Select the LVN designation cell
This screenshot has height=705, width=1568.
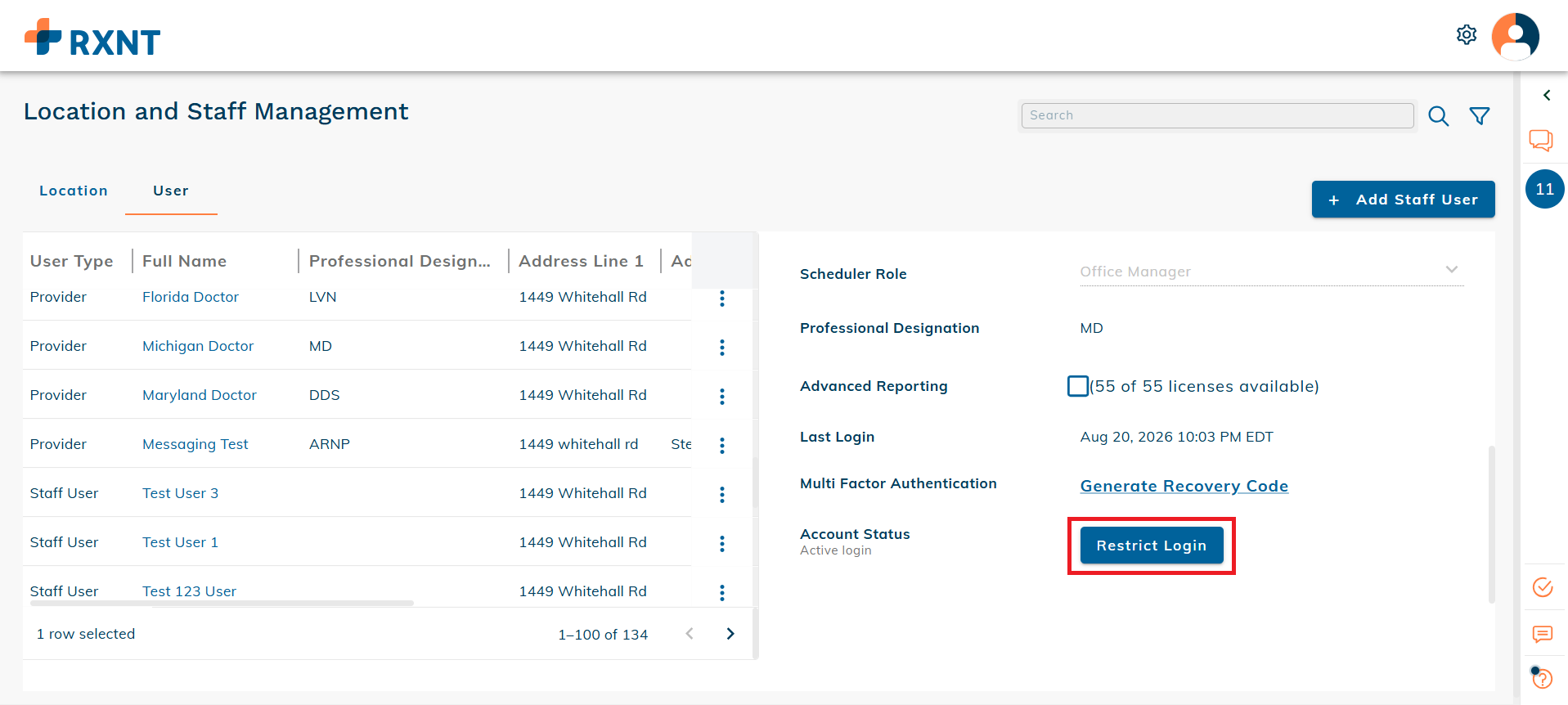(x=323, y=297)
